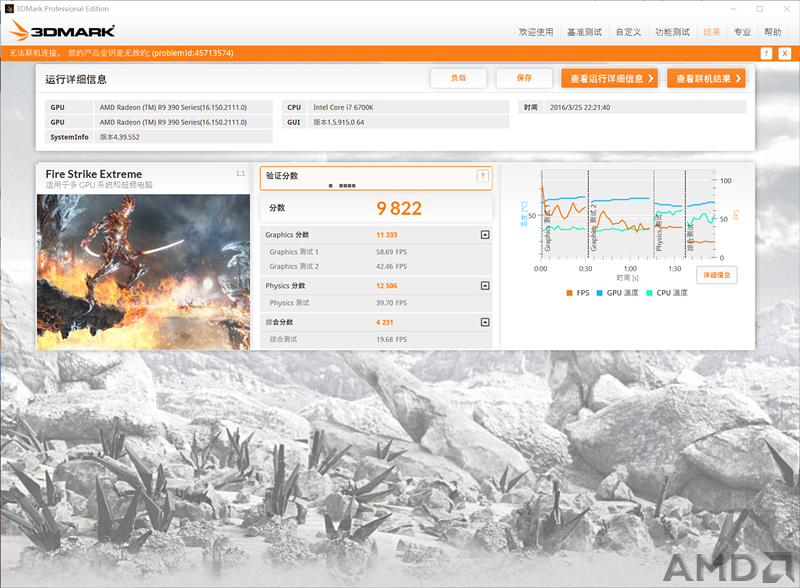Click the 39.70 FPS Physics result

click(x=391, y=303)
